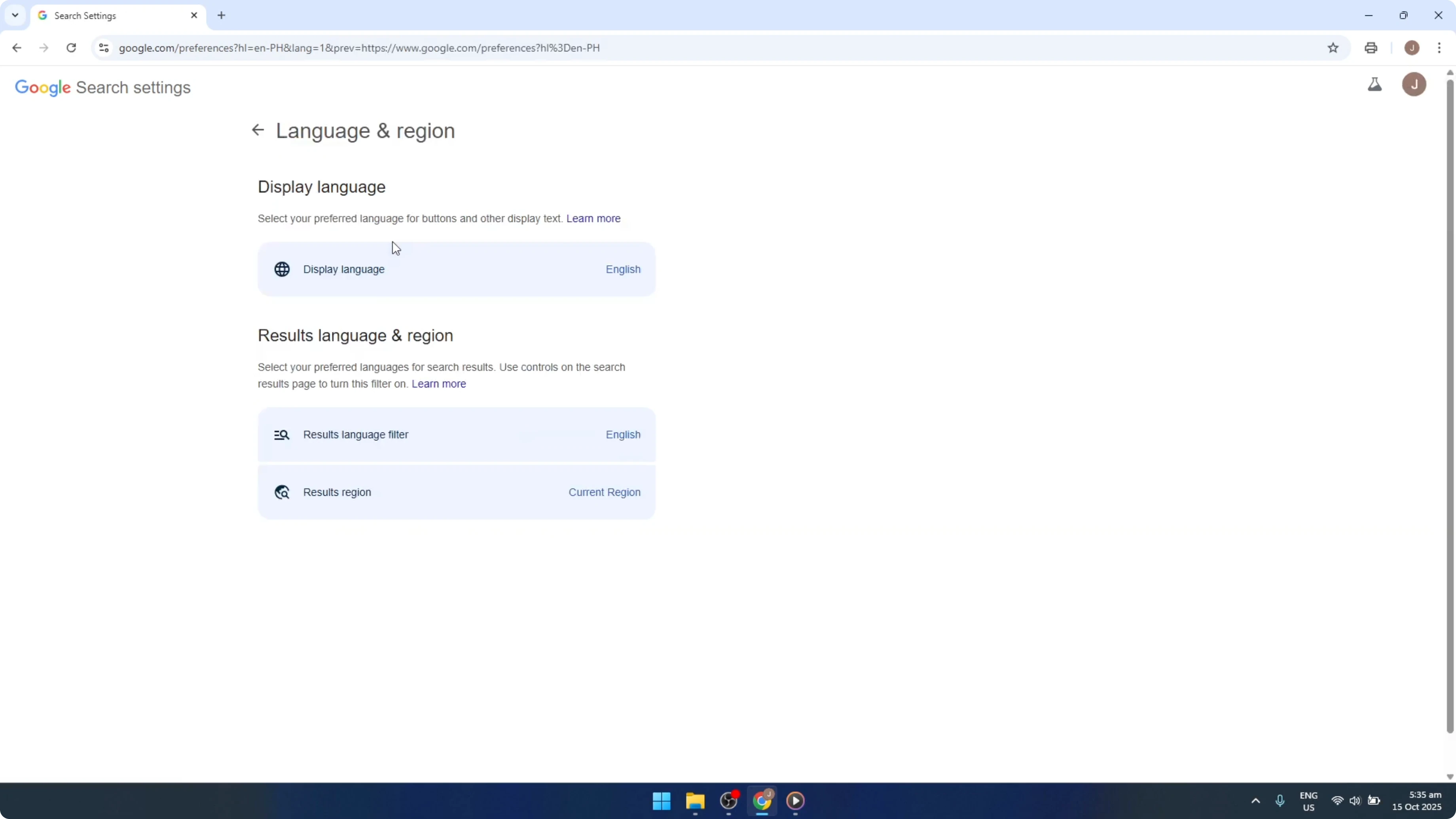Click the battery tray icon
This screenshot has height=819, width=1456.
[1373, 801]
